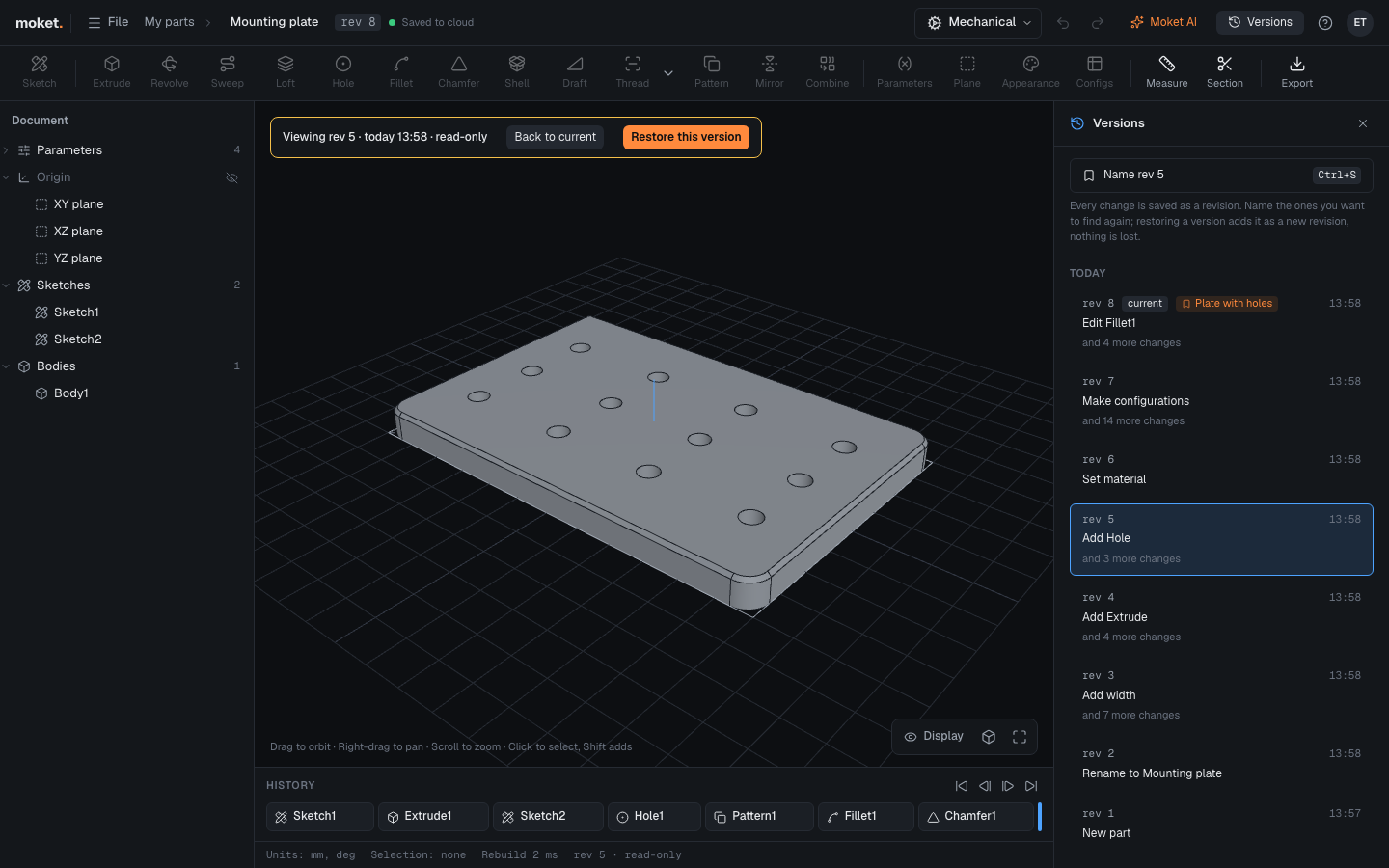Collapse the Origin tree node

click(x=7, y=177)
